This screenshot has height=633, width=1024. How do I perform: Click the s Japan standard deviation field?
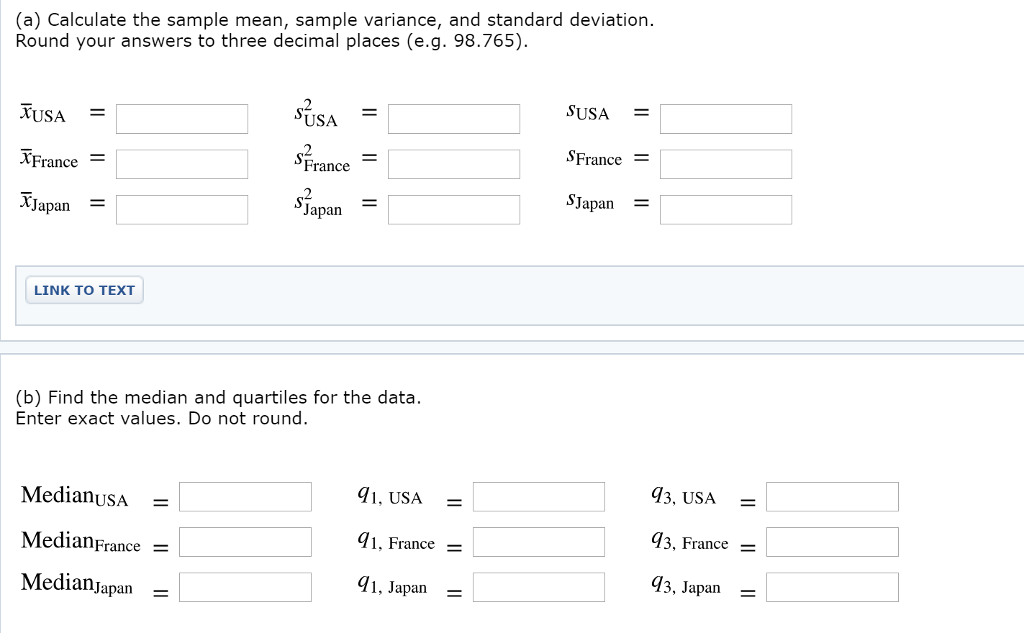[726, 209]
